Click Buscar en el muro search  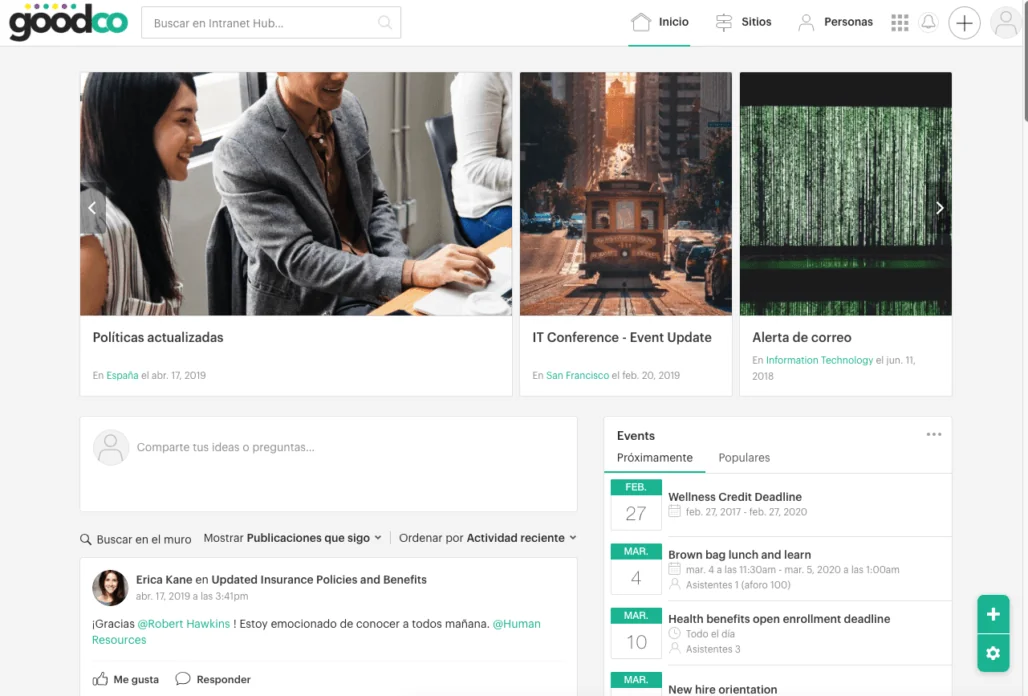coord(136,539)
